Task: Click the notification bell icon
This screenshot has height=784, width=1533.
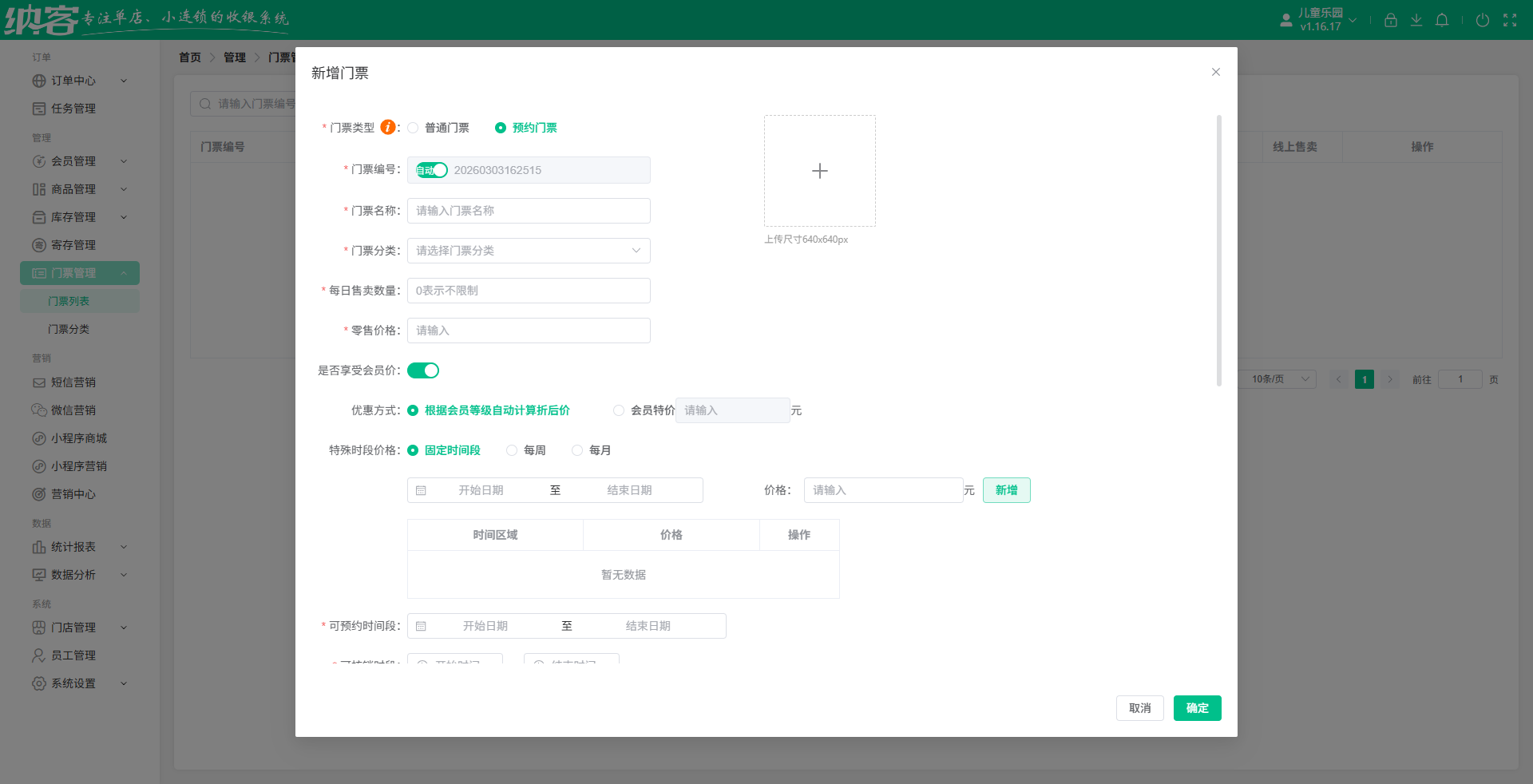Action: 1442,20
